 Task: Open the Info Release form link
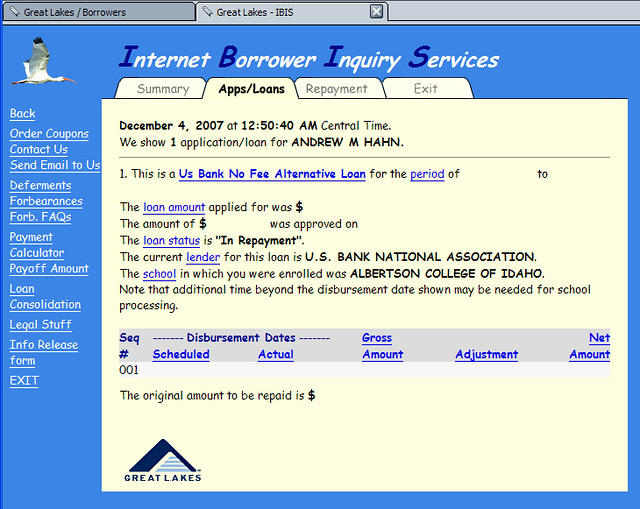coord(44,353)
